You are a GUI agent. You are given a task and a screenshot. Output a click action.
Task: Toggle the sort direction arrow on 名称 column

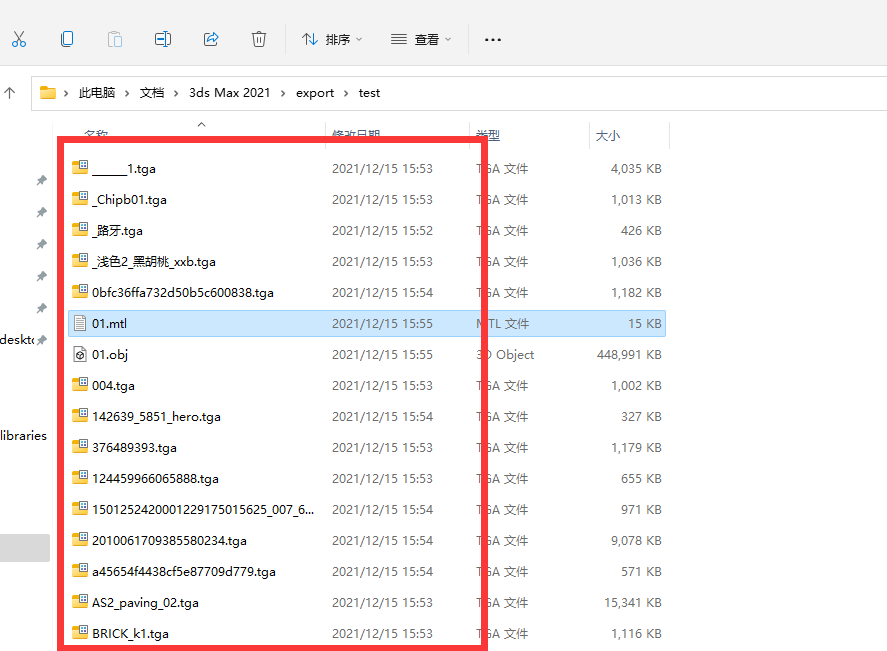[x=201, y=124]
